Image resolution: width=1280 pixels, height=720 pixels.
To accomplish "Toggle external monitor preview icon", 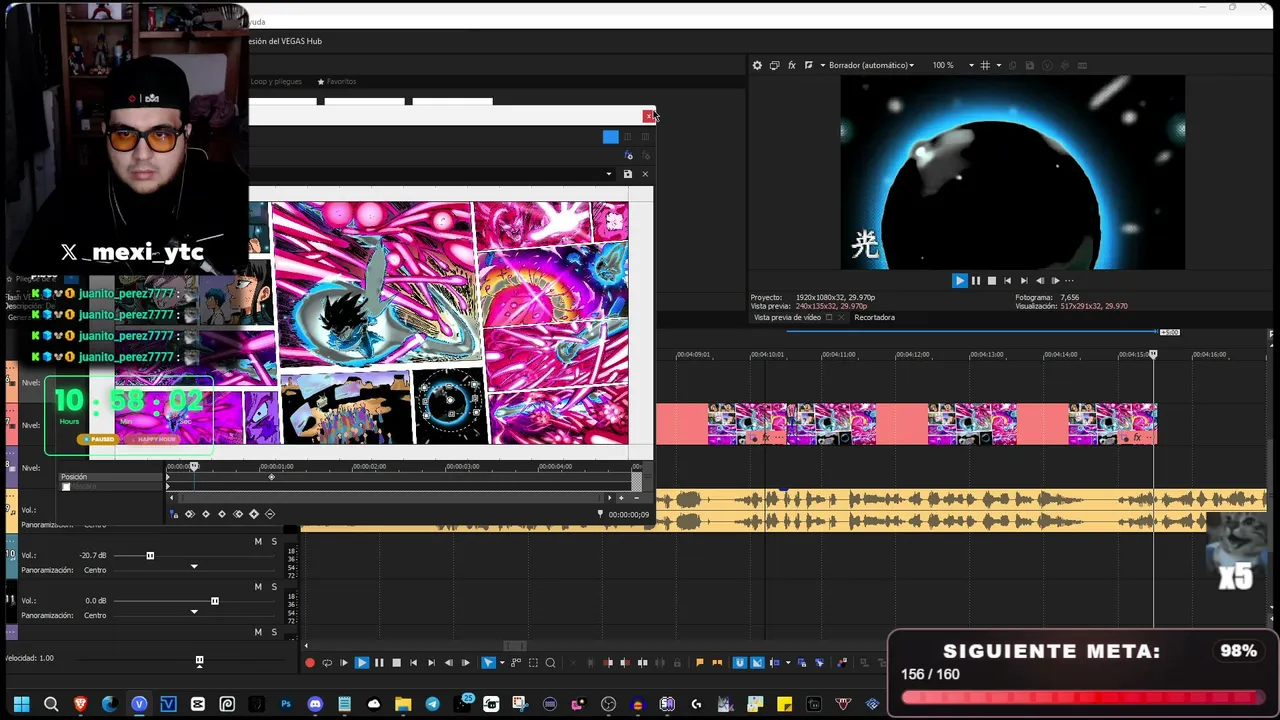I will 774,65.
